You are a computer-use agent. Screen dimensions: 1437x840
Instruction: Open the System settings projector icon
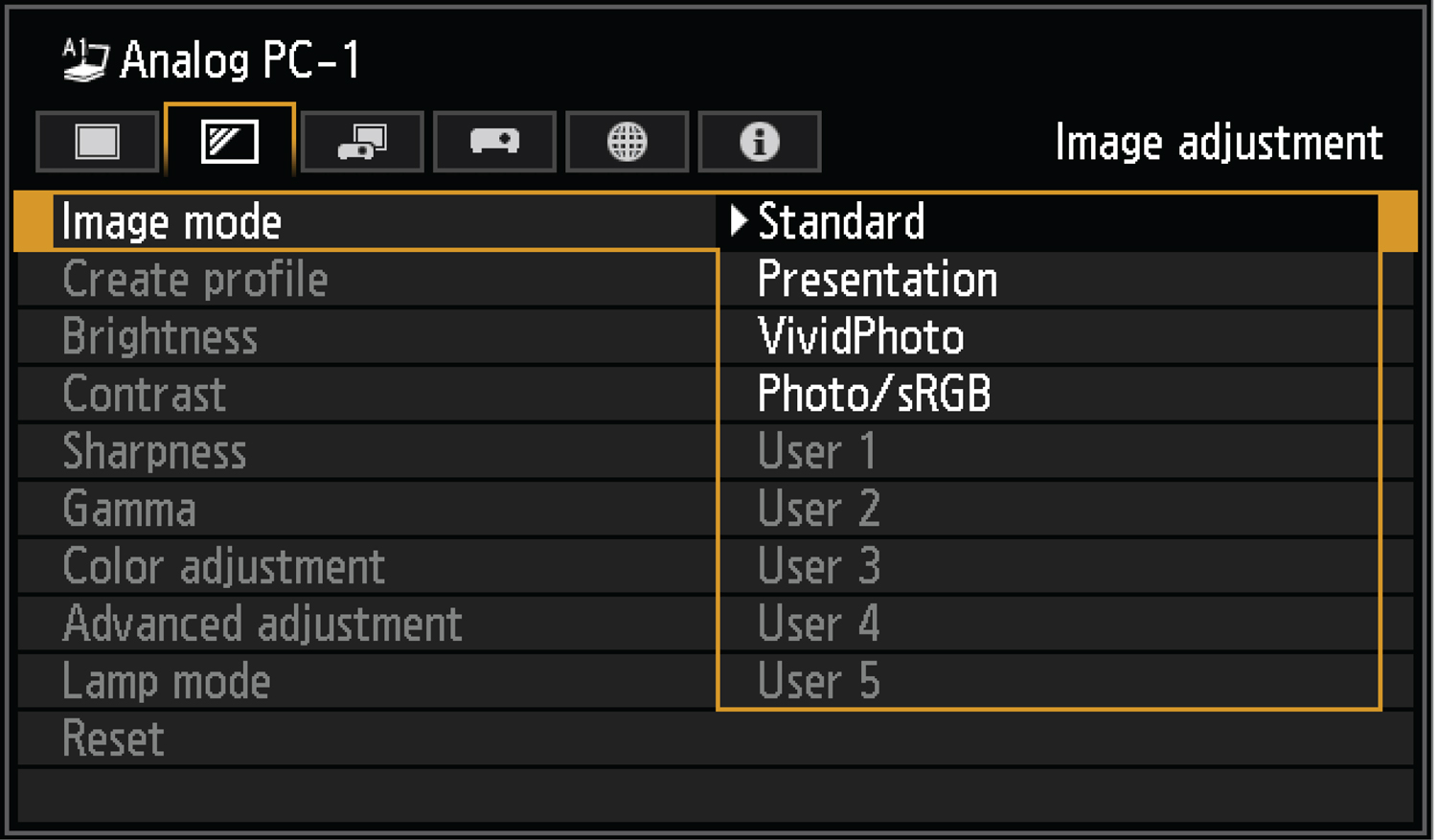tap(494, 142)
